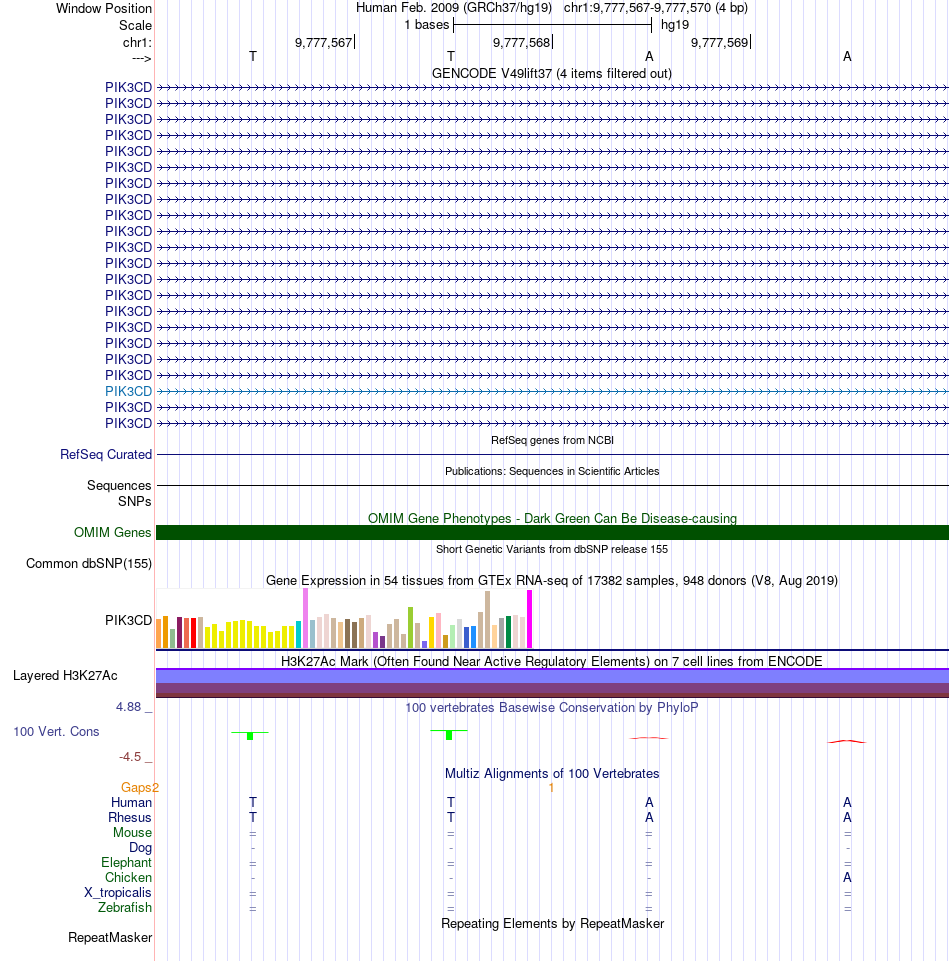Click the Layered H3K27Ac label
This screenshot has width=950, height=961.
[65, 675]
